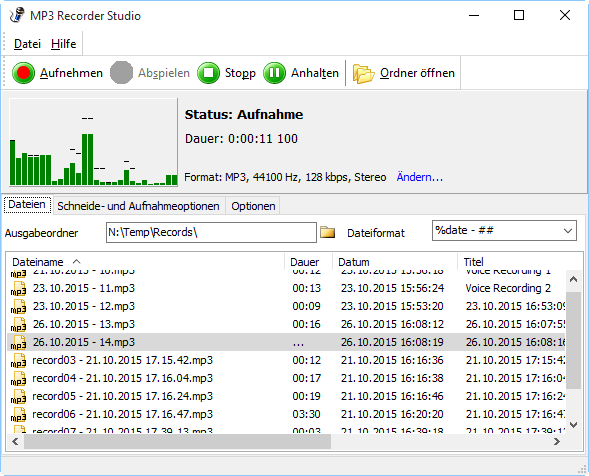Click the Ausgabeordner path field

coord(211,233)
